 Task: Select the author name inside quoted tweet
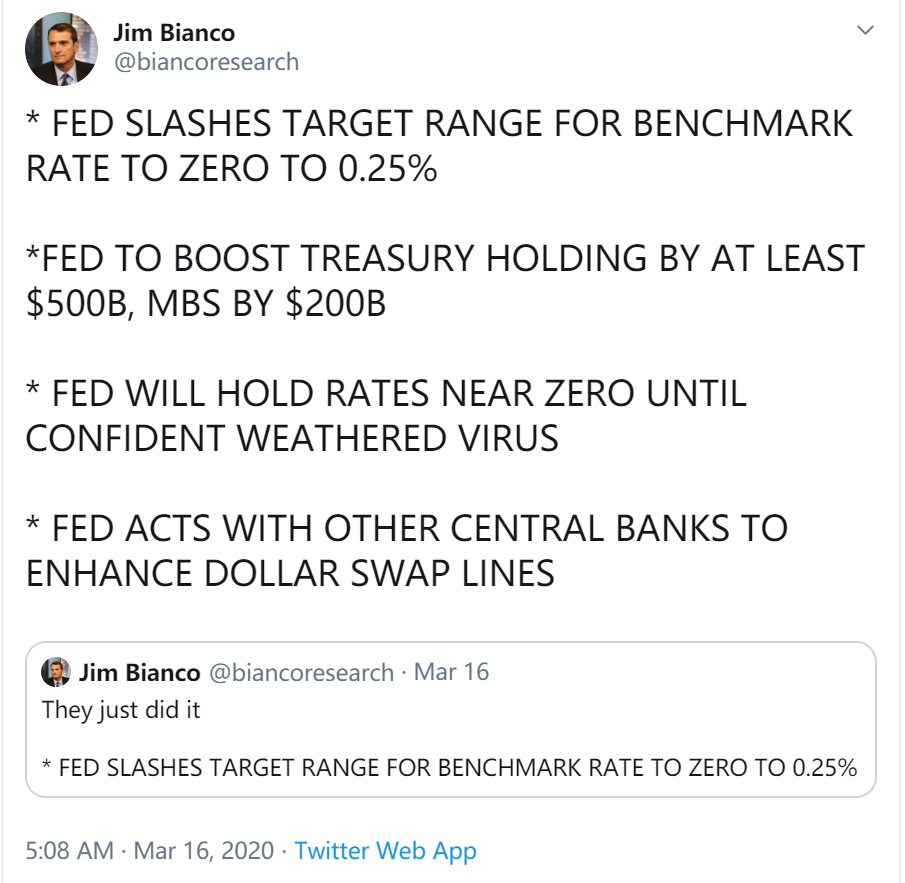[x=140, y=672]
